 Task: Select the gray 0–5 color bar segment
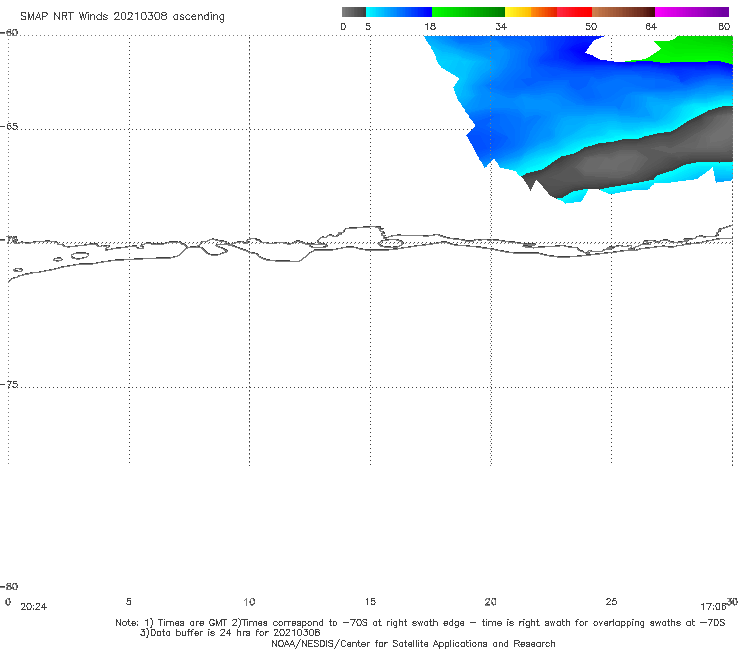[x=353, y=12]
